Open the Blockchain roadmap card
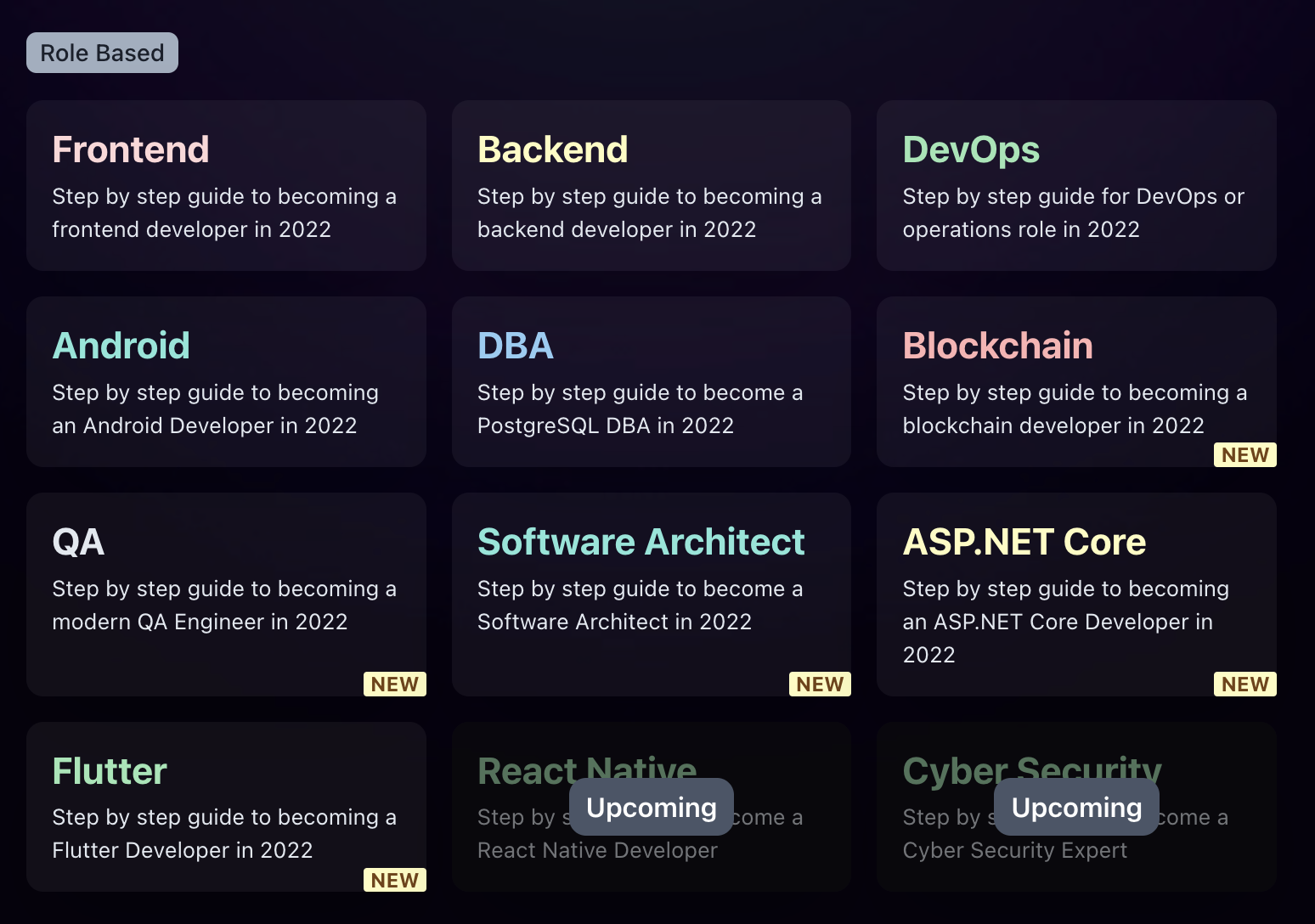This screenshot has height=924, width=1315. (1076, 381)
